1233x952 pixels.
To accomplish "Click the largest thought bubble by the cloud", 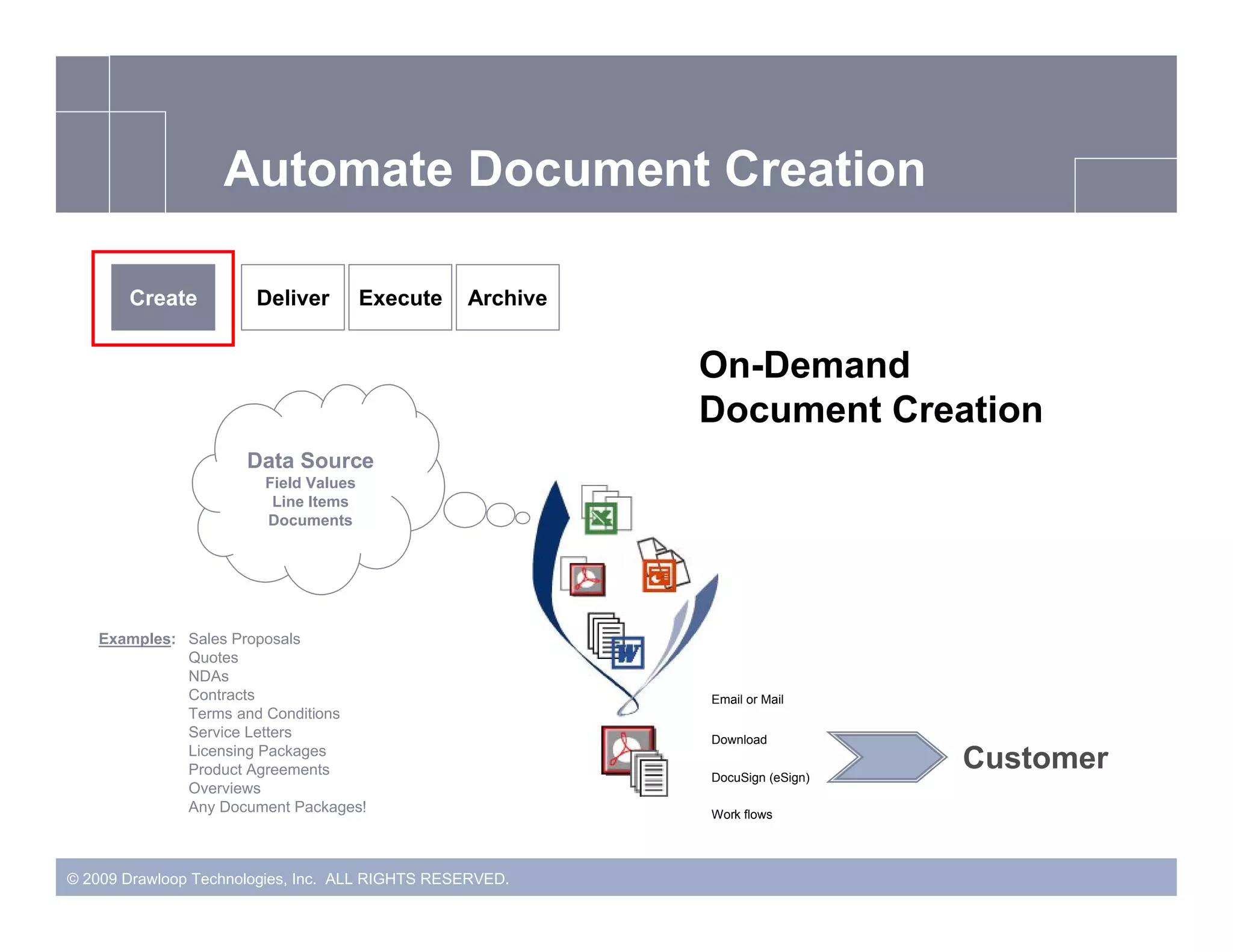I will (464, 510).
